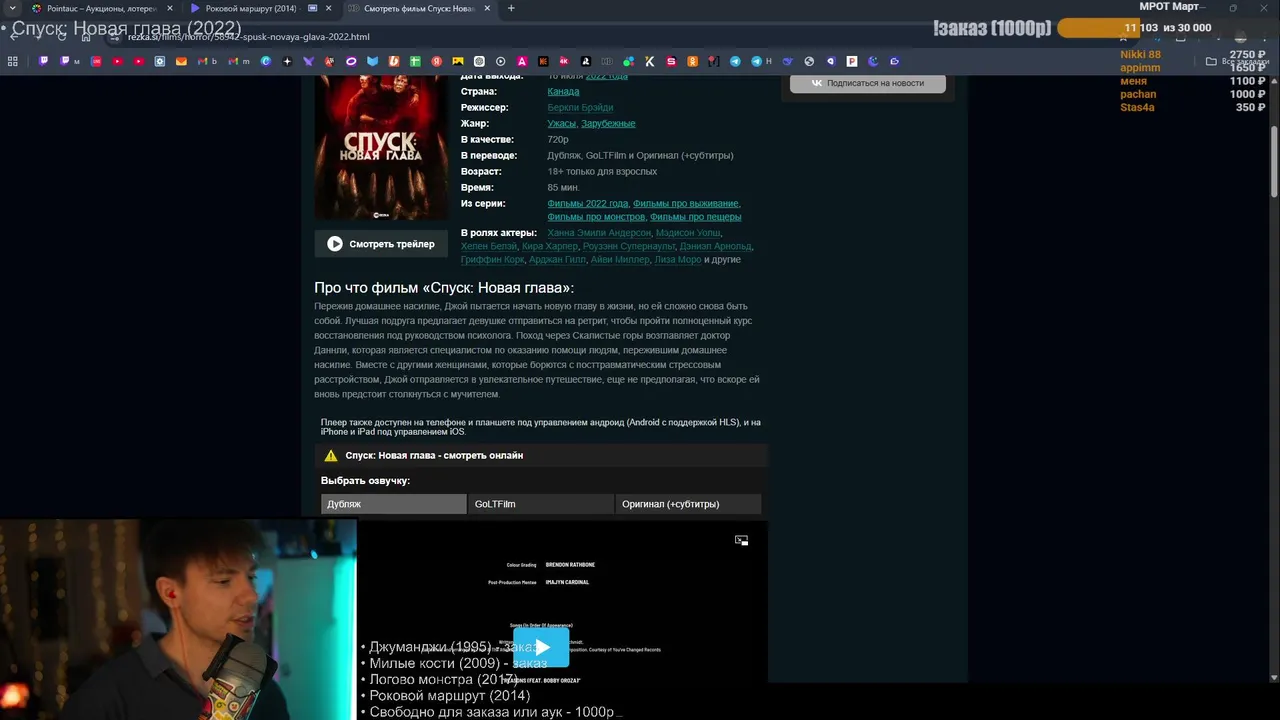Open the tab search dropdown arrow
This screenshot has height=720, width=1280.
11,8
